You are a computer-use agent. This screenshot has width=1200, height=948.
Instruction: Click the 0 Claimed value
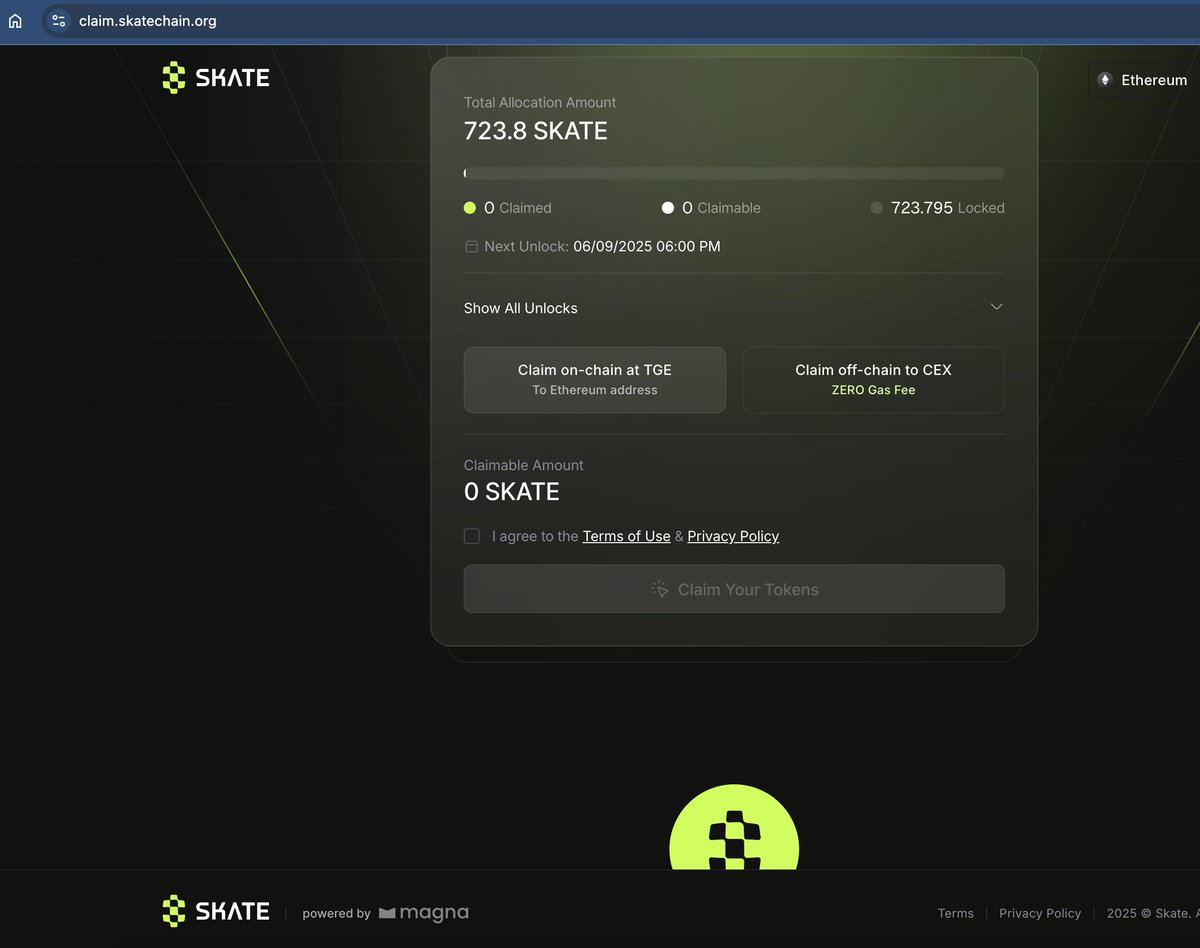pyautogui.click(x=489, y=208)
